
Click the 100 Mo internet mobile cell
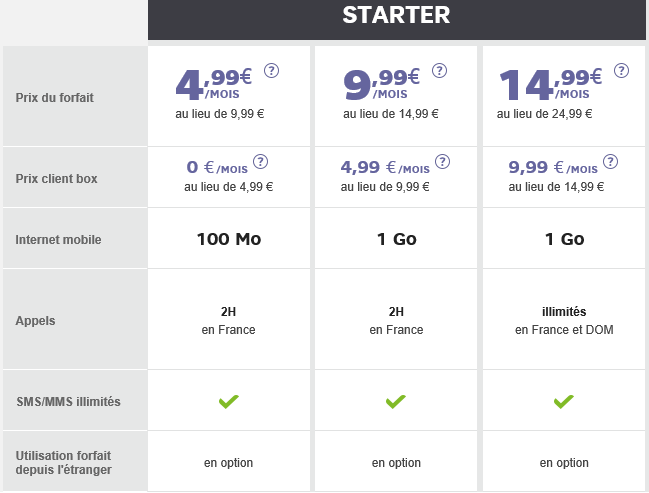tap(229, 239)
